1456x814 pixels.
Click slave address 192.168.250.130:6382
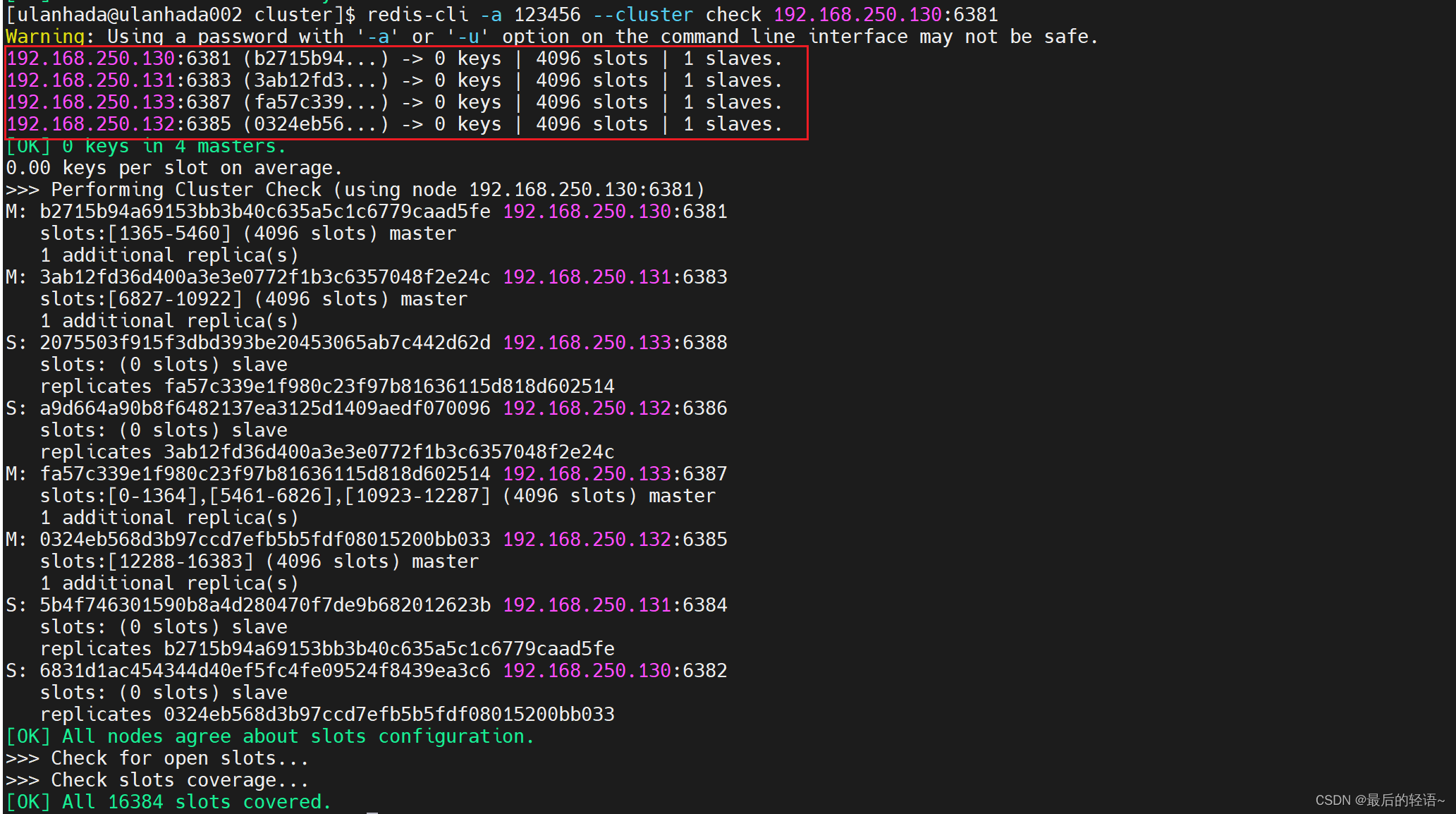click(x=615, y=671)
